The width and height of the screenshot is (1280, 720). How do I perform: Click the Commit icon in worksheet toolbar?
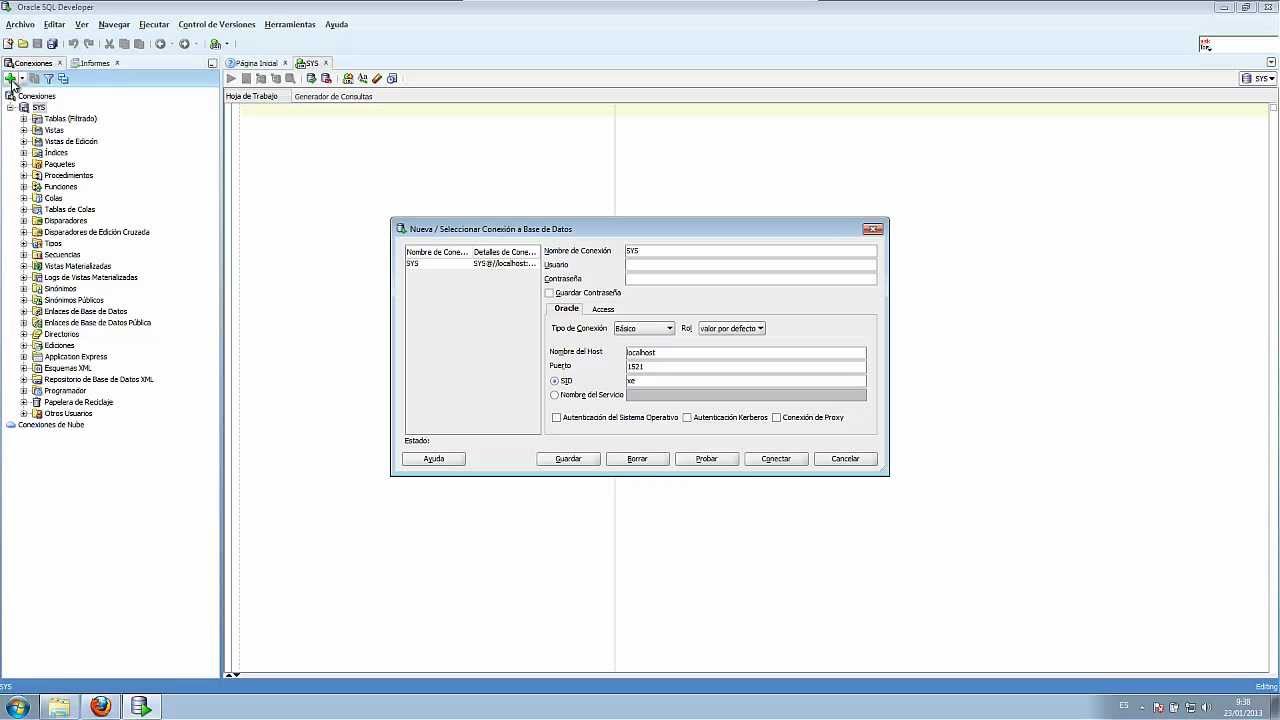311,78
